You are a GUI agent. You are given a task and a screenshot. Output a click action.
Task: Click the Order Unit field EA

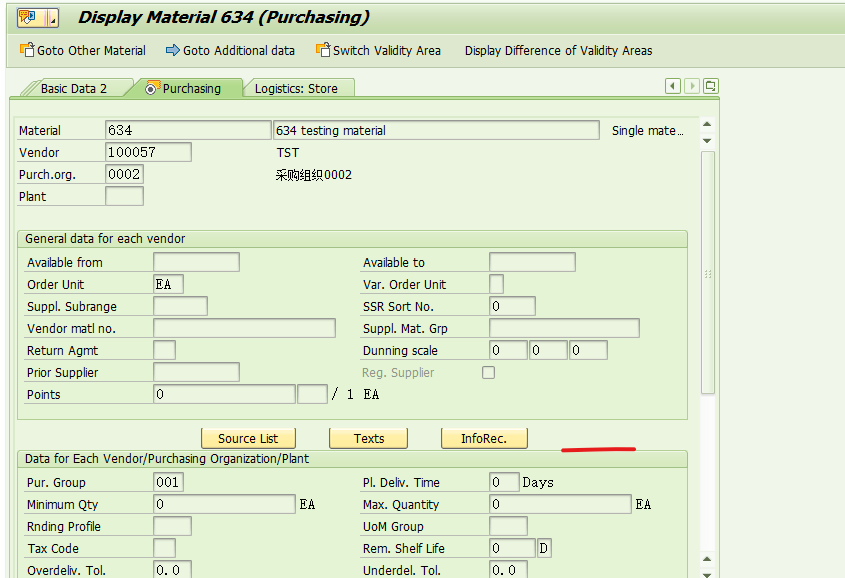coord(169,284)
